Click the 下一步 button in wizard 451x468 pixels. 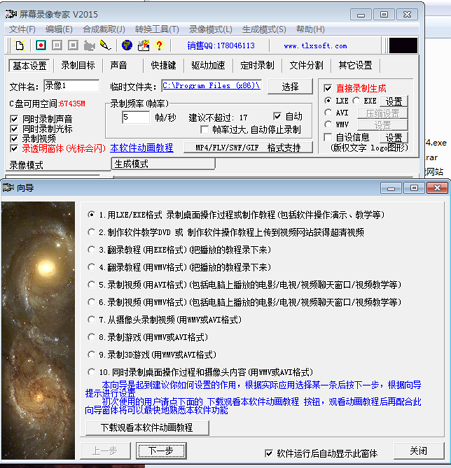click(161, 451)
